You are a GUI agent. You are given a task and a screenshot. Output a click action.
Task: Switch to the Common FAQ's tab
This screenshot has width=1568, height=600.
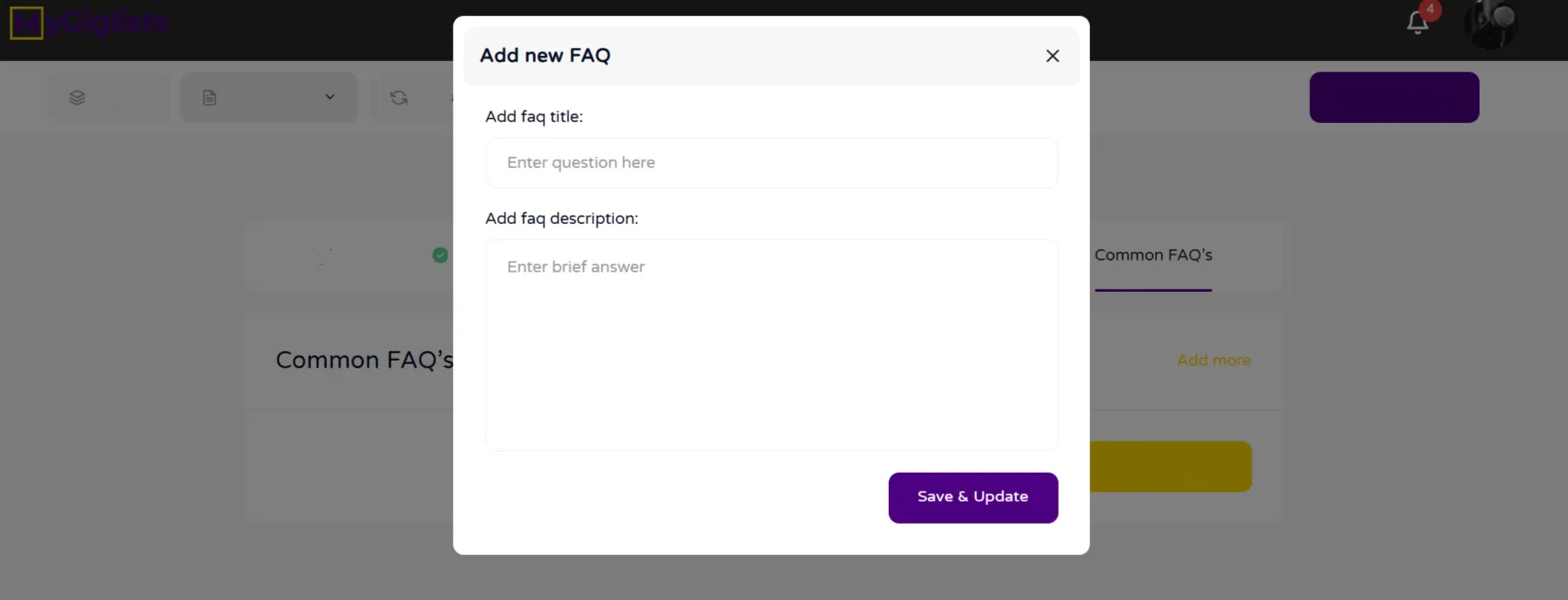pyautogui.click(x=1153, y=255)
